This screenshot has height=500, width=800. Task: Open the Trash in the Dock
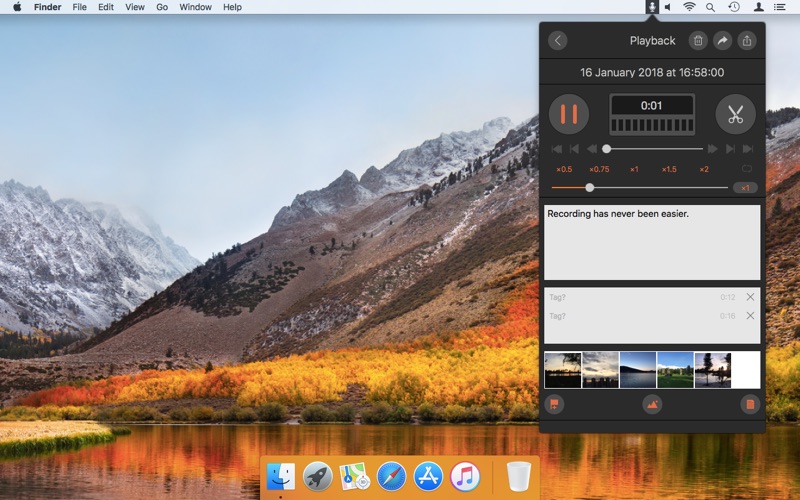[x=519, y=477]
